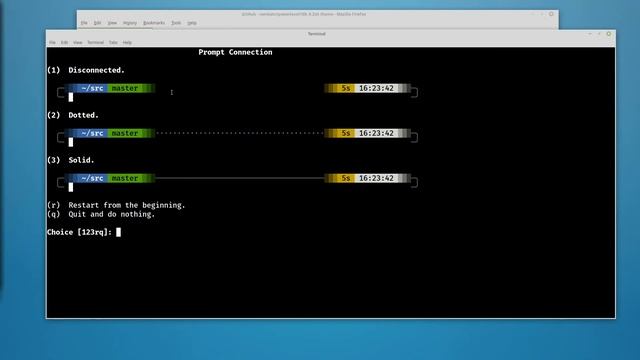Click '(q) Quit and do nothing.' line

point(101,214)
